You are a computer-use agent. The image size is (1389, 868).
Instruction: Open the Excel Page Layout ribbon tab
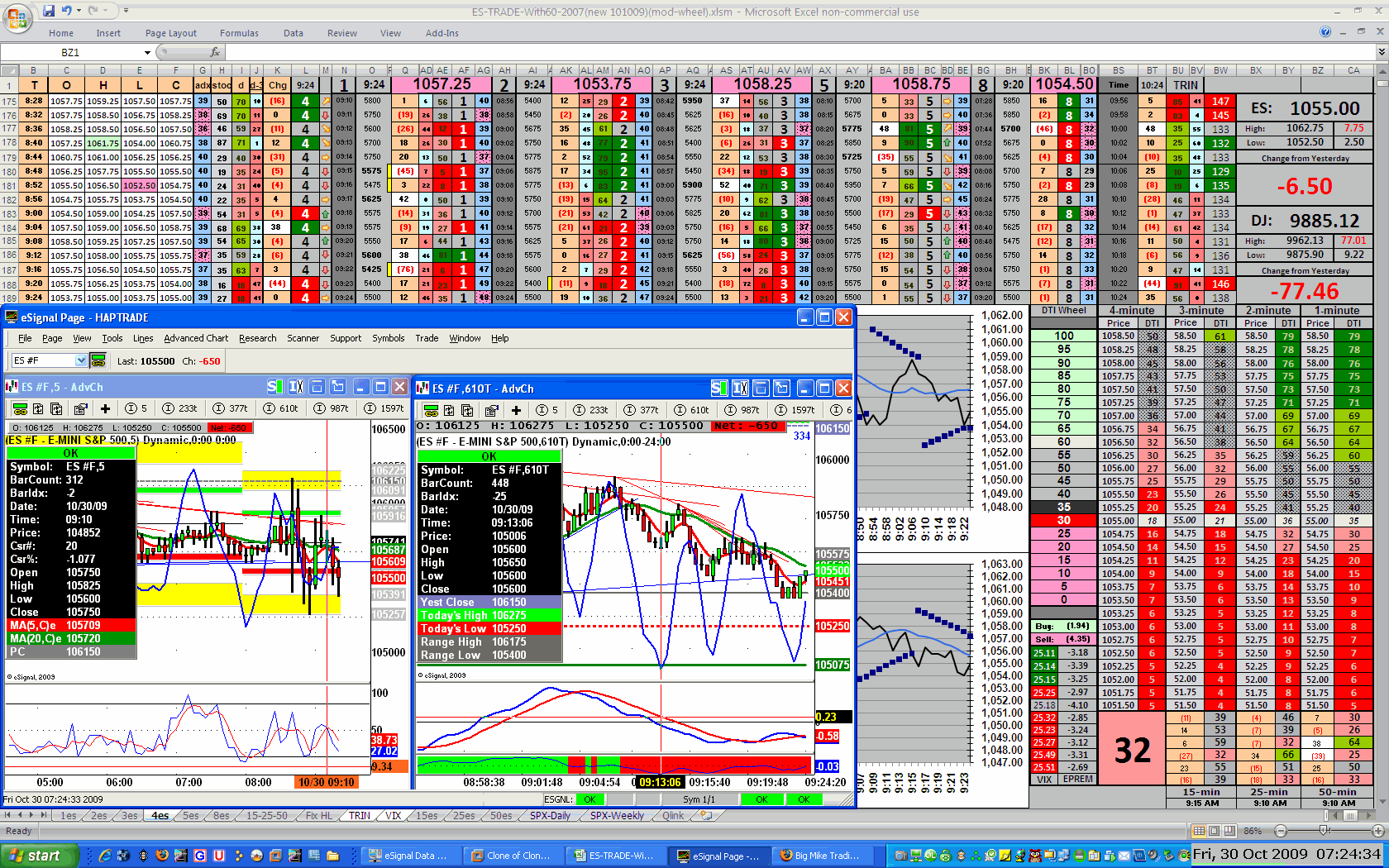171,33
